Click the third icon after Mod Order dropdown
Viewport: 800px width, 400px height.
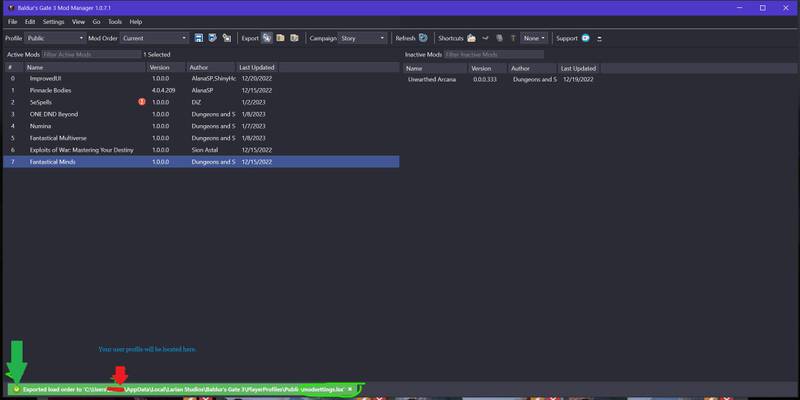(227, 38)
